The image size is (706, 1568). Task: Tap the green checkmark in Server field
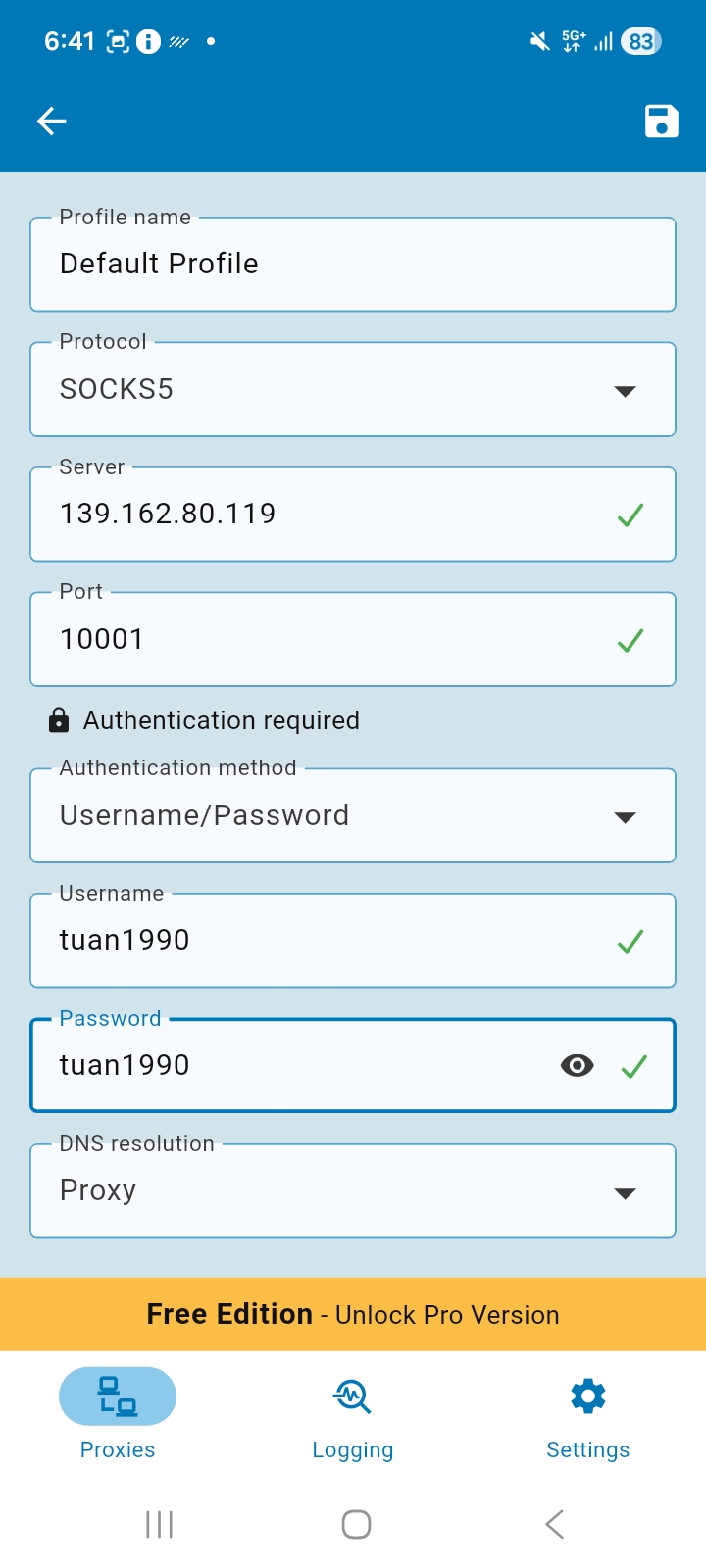(630, 514)
